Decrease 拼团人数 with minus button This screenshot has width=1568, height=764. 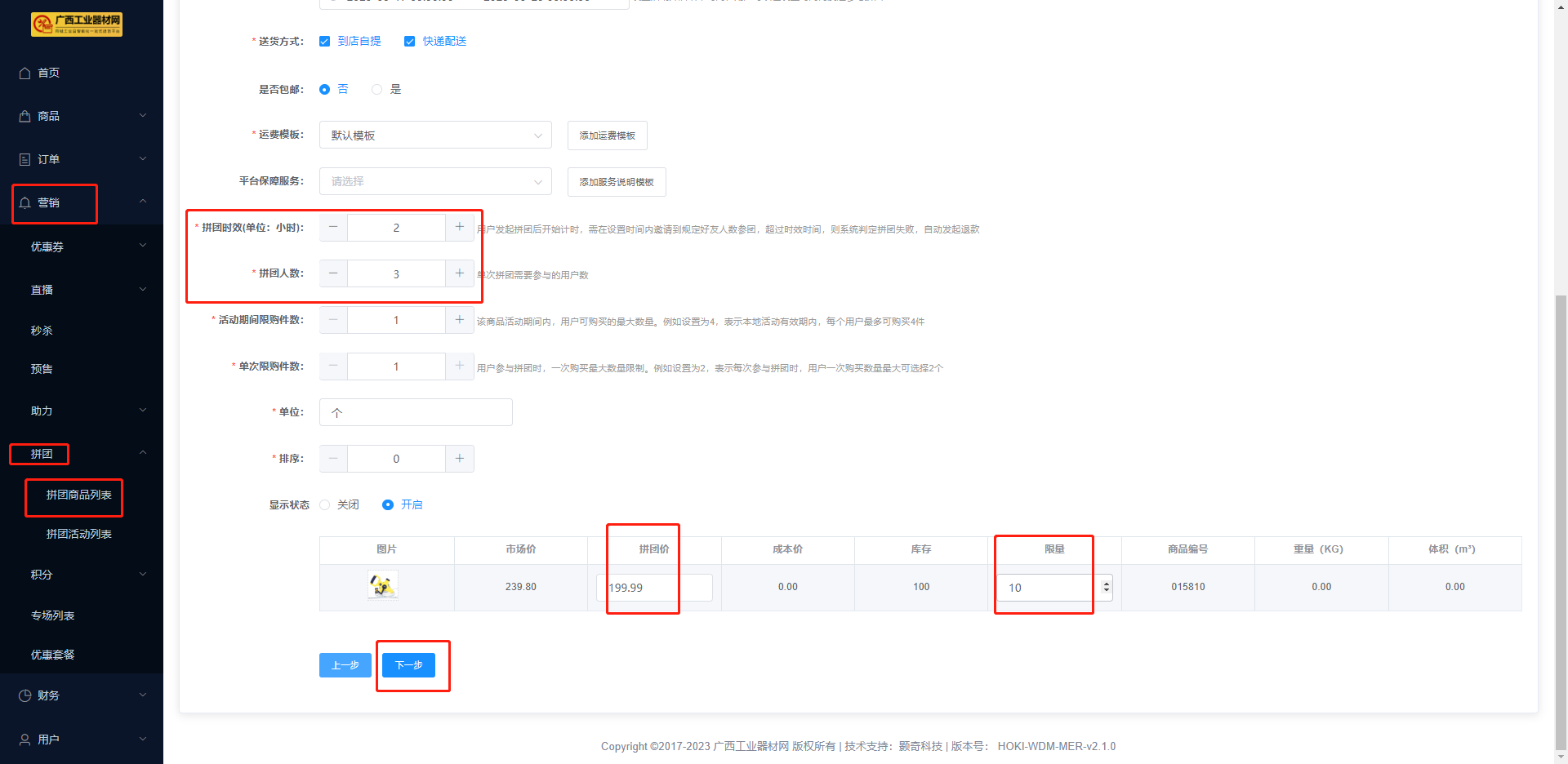333,273
